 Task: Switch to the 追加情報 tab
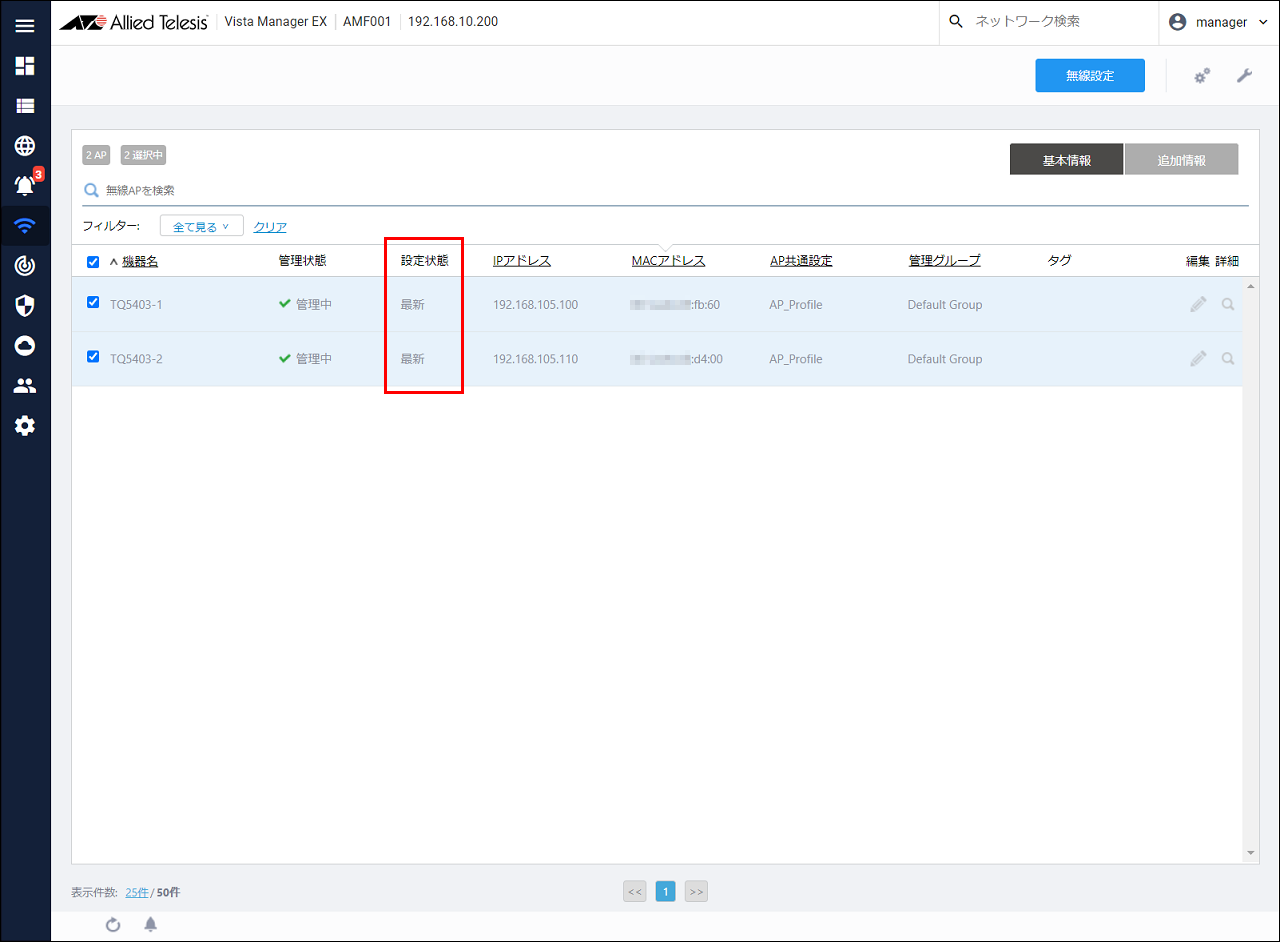tap(1181, 160)
